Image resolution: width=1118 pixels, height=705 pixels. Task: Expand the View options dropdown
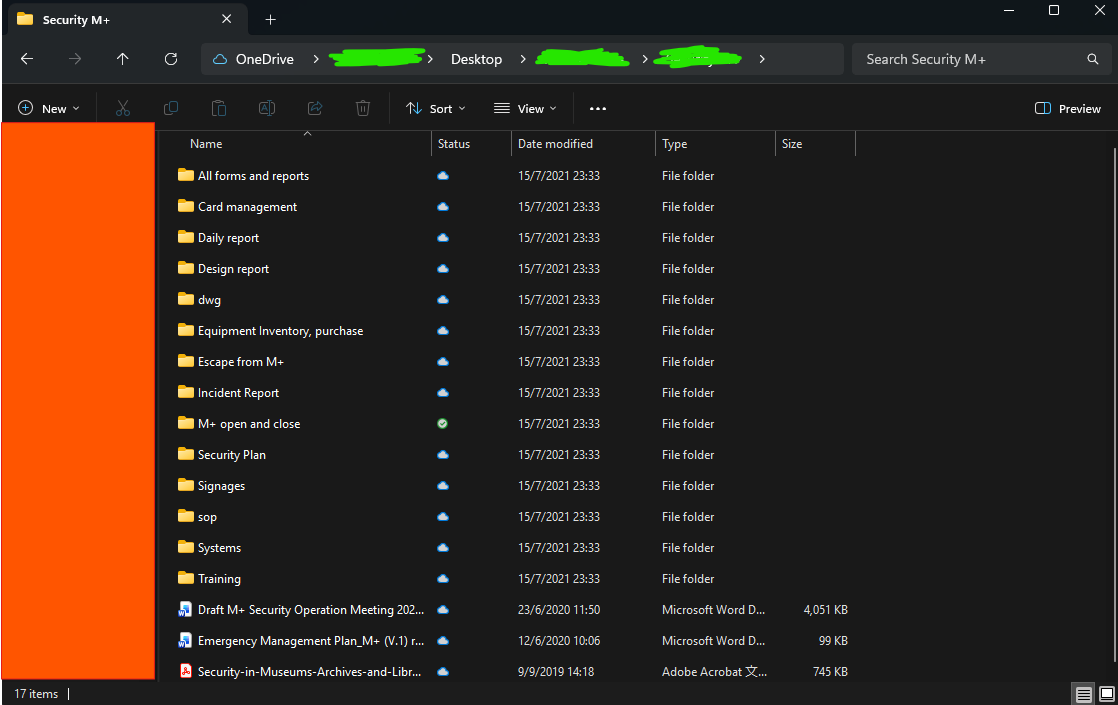525,108
